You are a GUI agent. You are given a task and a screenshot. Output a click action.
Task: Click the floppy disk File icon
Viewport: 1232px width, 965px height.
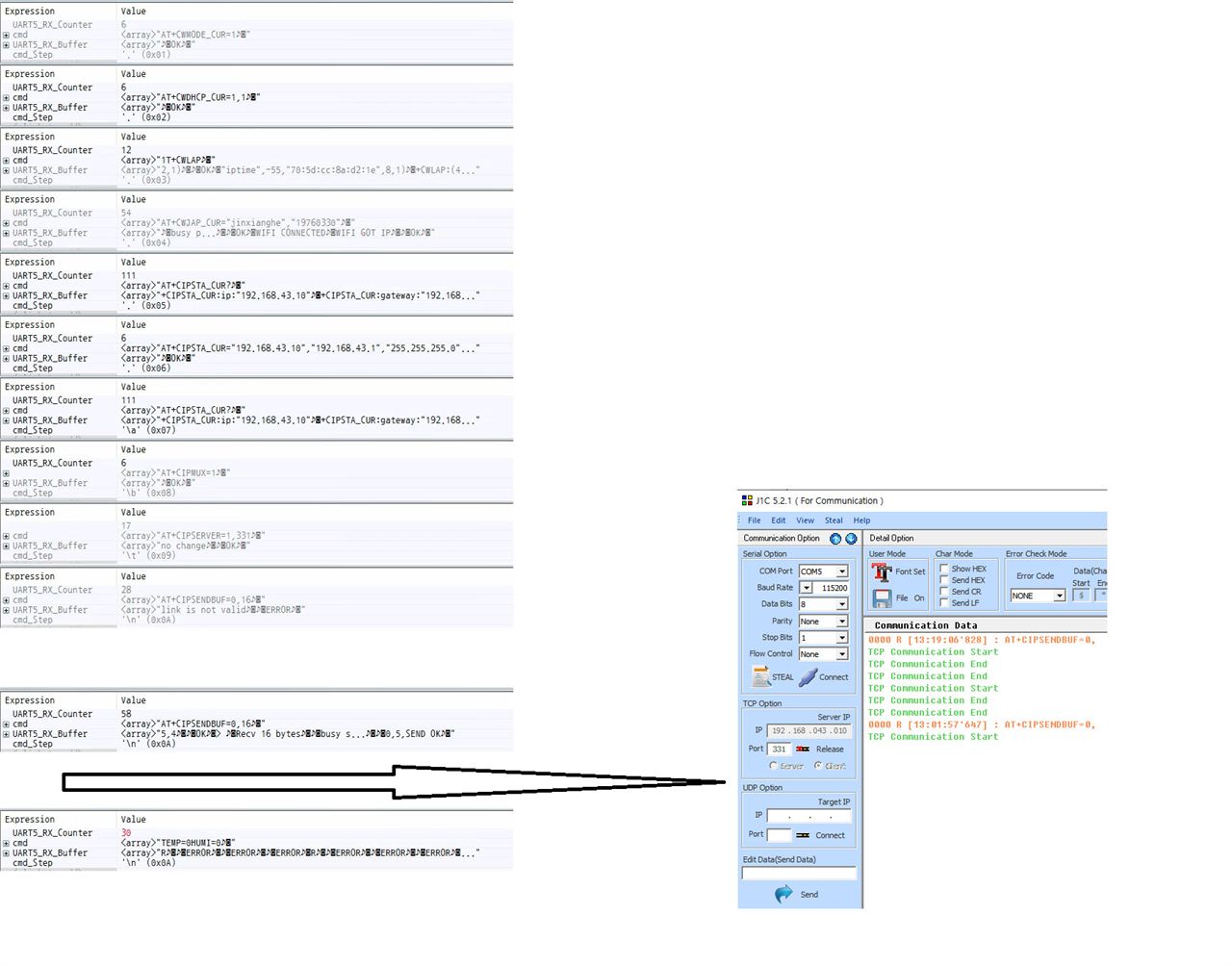(x=882, y=598)
